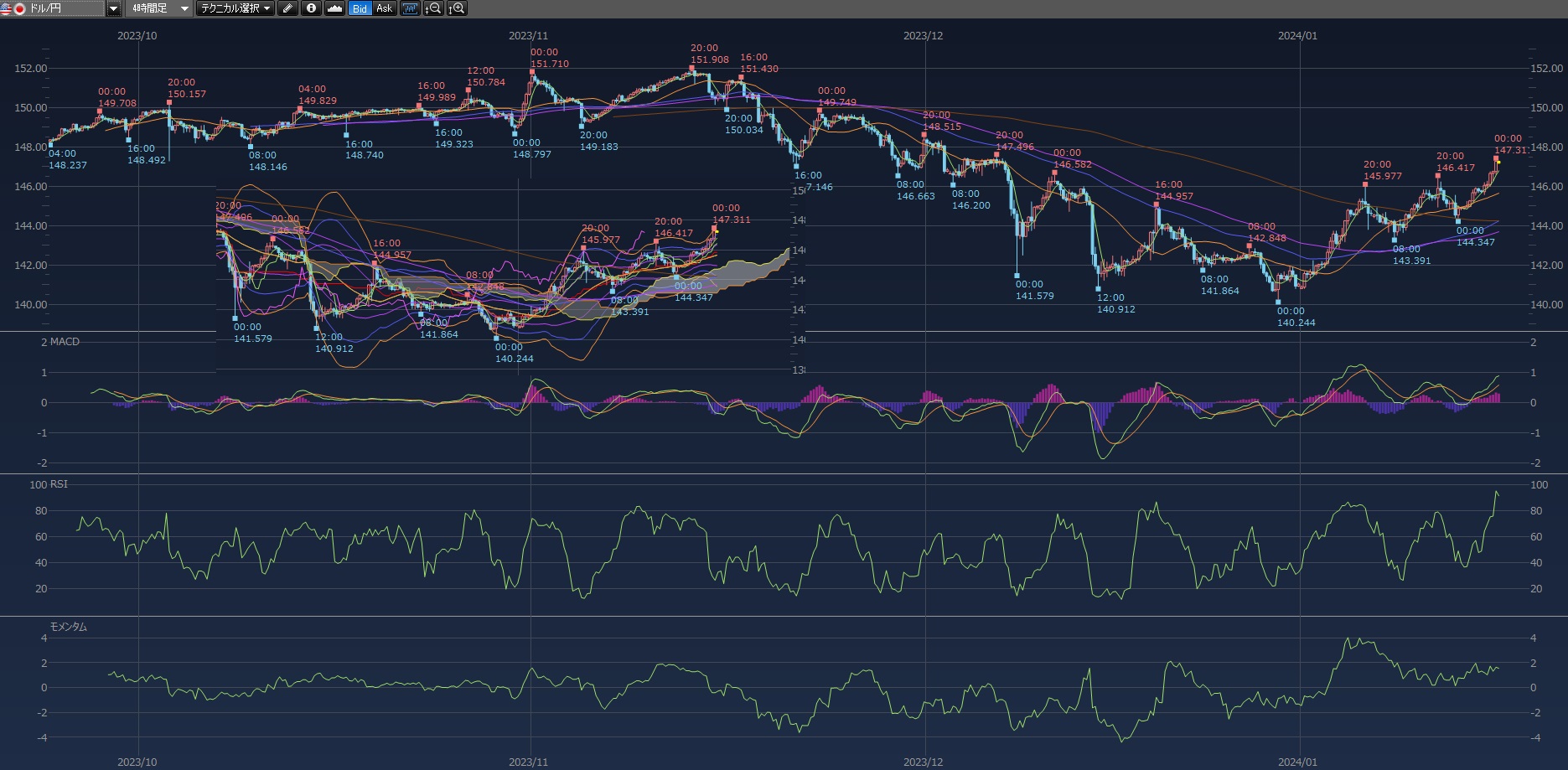Zoom out the chart vertically
The image size is (1568, 770).
(x=433, y=8)
